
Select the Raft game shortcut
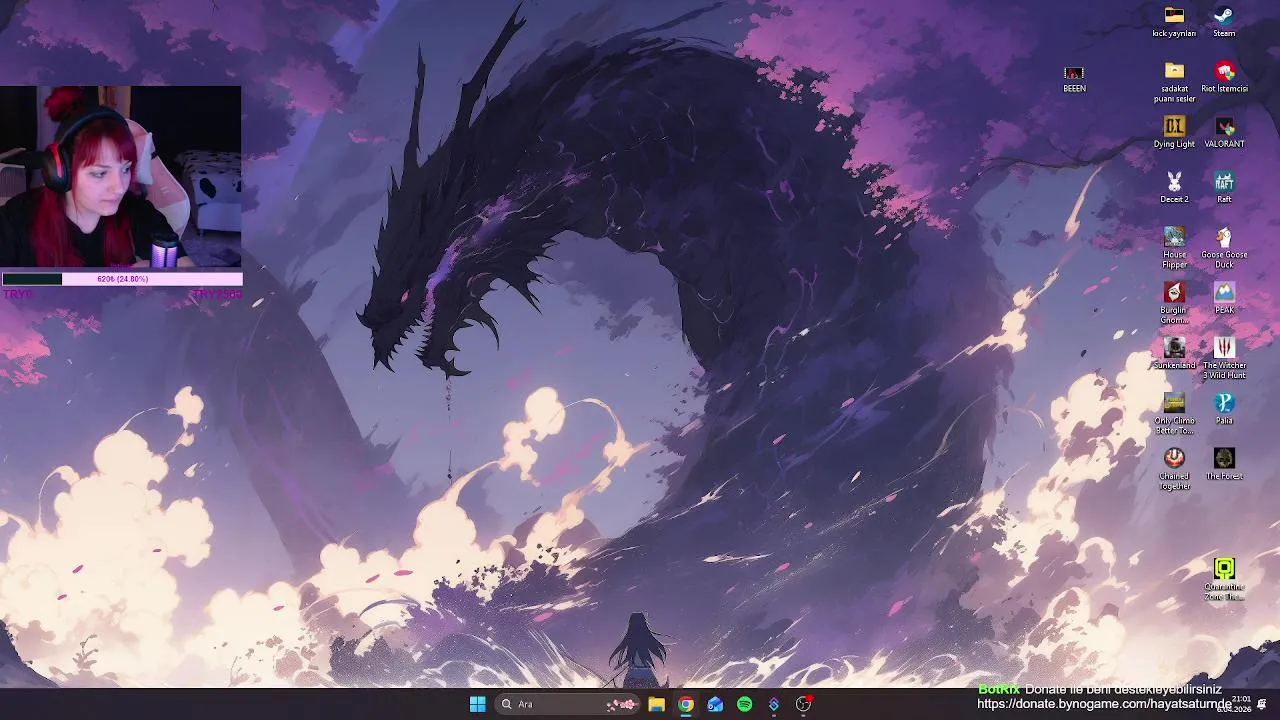click(1224, 187)
